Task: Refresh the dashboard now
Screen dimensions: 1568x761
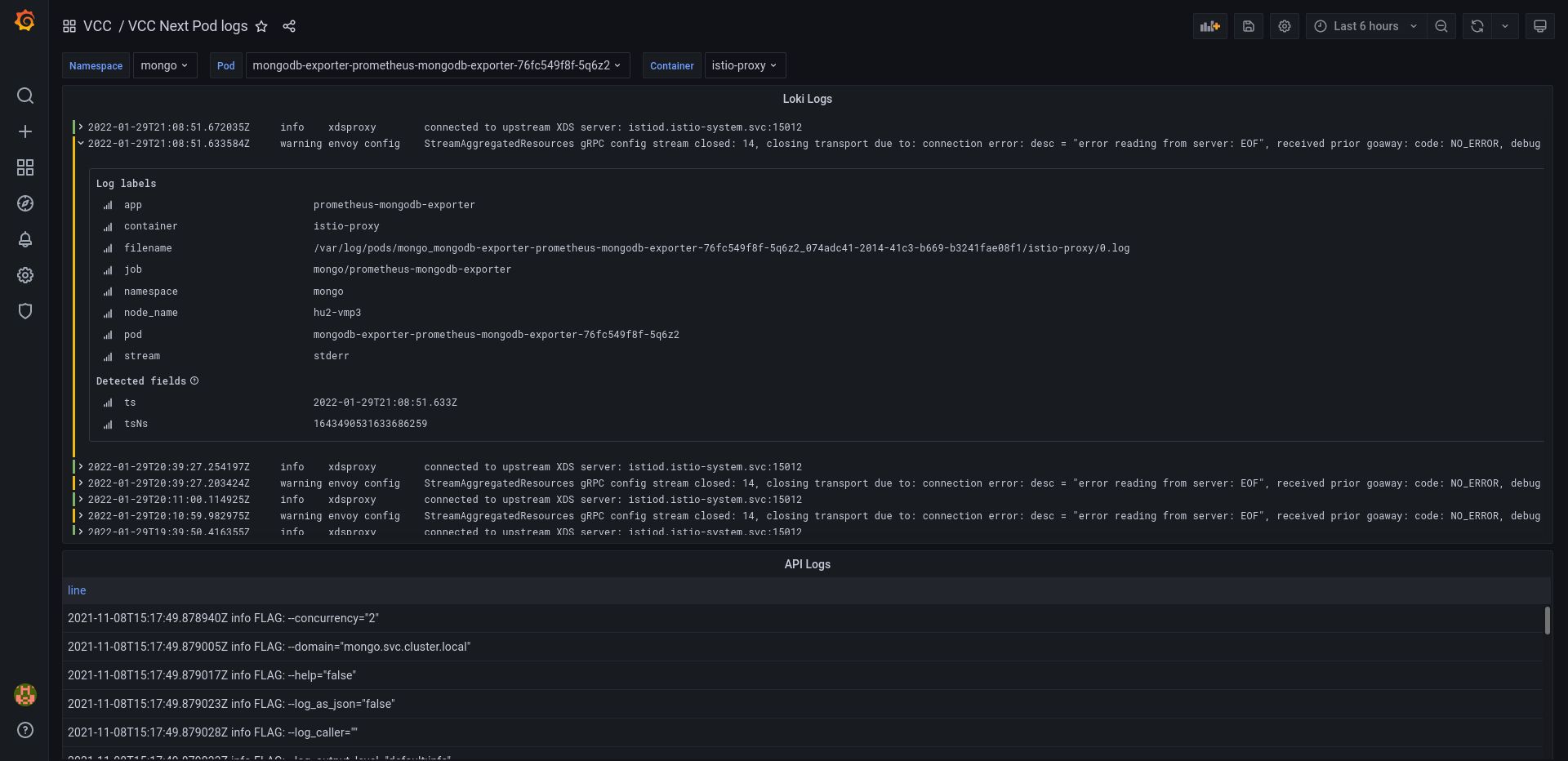Action: coord(1477,26)
